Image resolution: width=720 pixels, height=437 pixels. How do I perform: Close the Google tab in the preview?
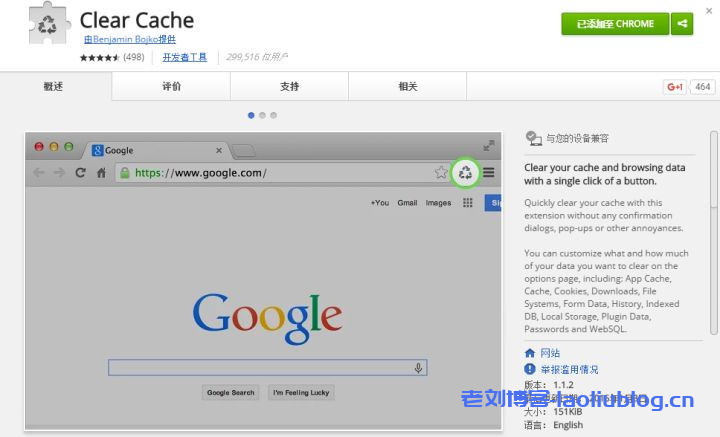[x=219, y=150]
